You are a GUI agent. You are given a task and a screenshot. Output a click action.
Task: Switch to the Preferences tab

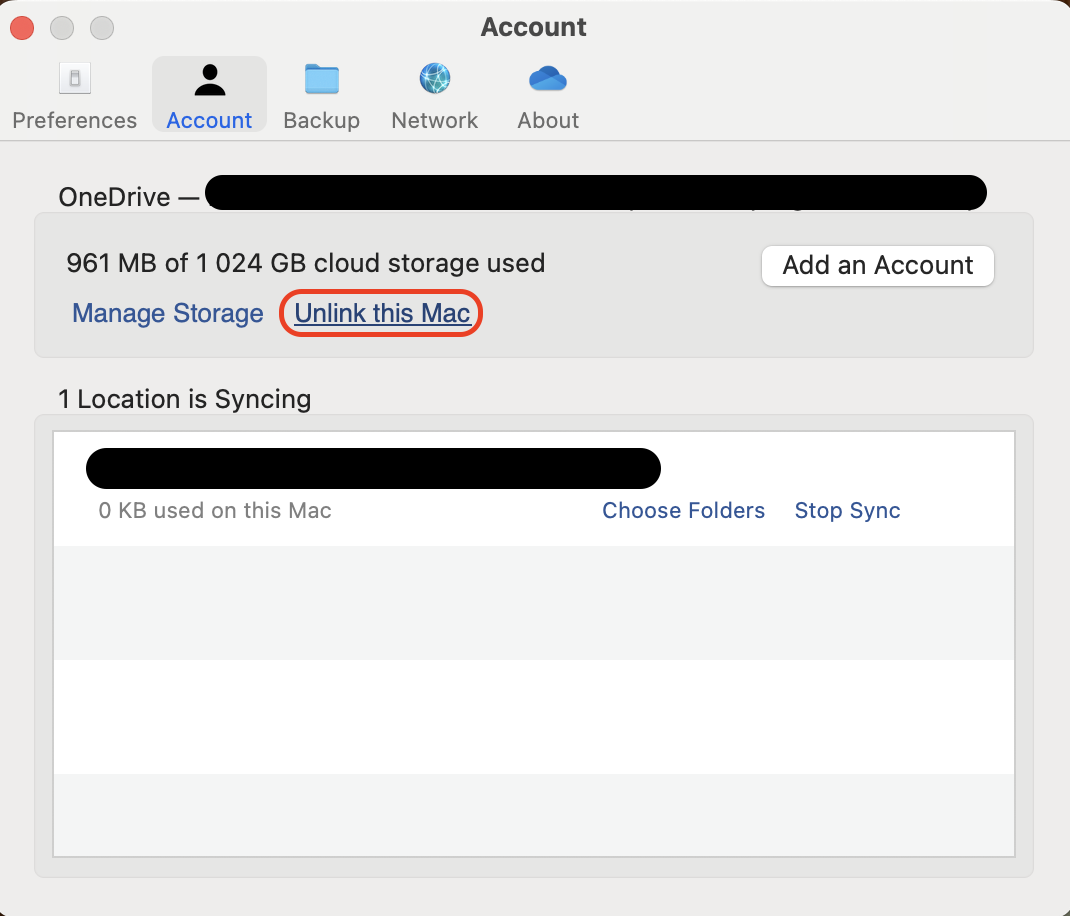(74, 95)
